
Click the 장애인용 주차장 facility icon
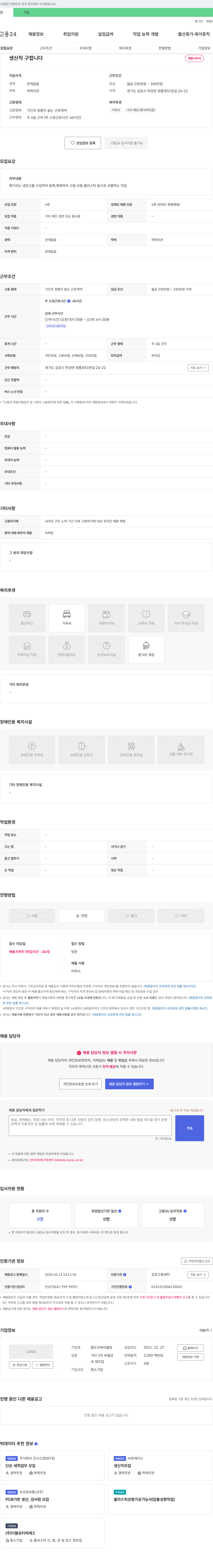coord(32,749)
